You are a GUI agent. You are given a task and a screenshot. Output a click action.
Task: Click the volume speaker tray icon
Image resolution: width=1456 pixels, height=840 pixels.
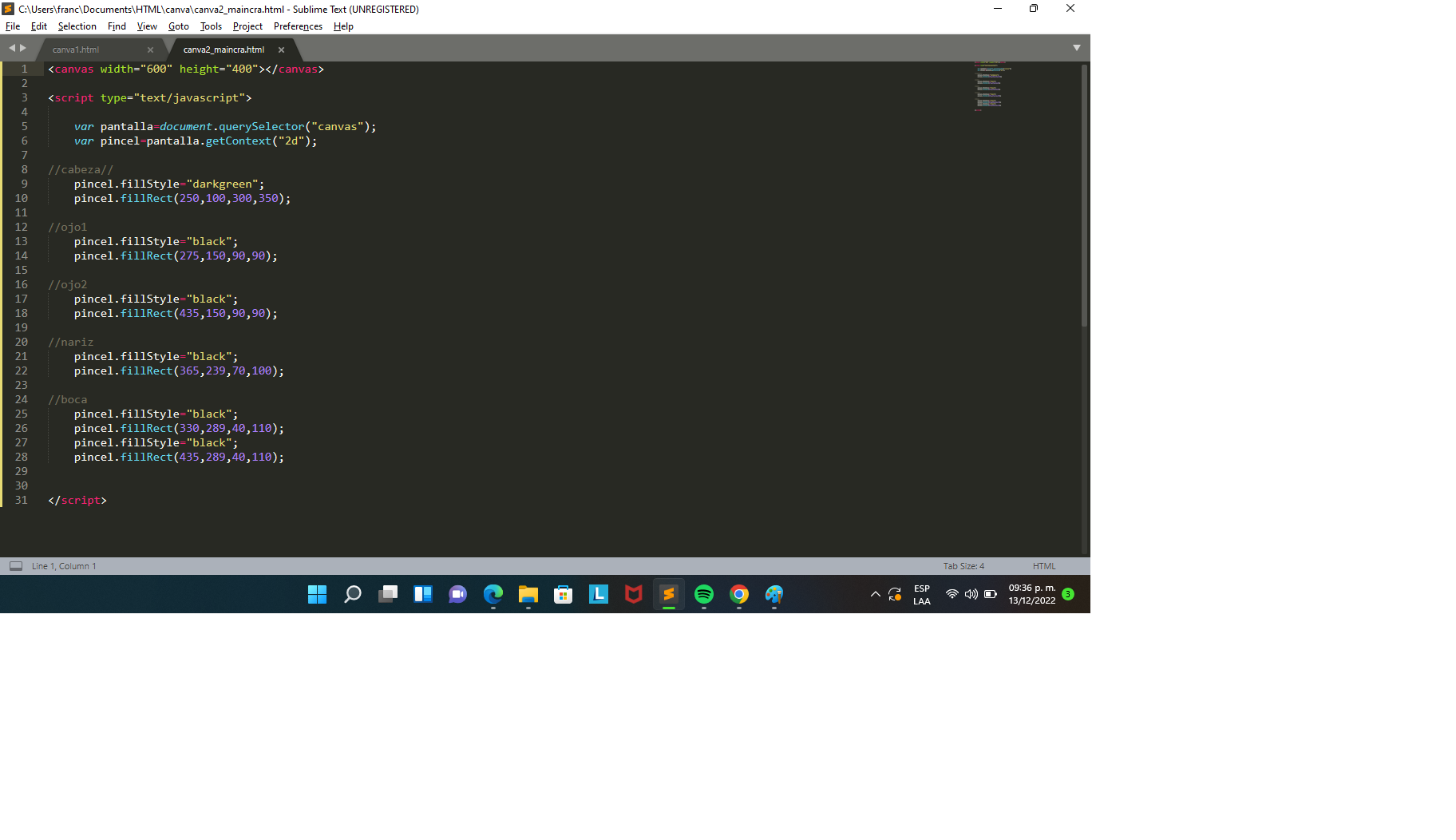pos(971,594)
